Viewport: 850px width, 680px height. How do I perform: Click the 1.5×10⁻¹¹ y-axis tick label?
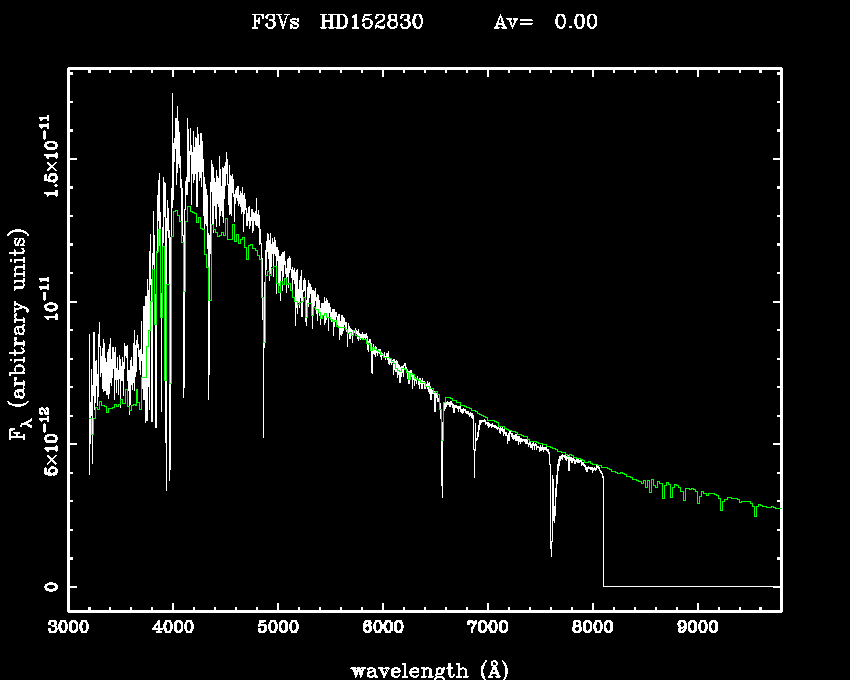[x=47, y=158]
